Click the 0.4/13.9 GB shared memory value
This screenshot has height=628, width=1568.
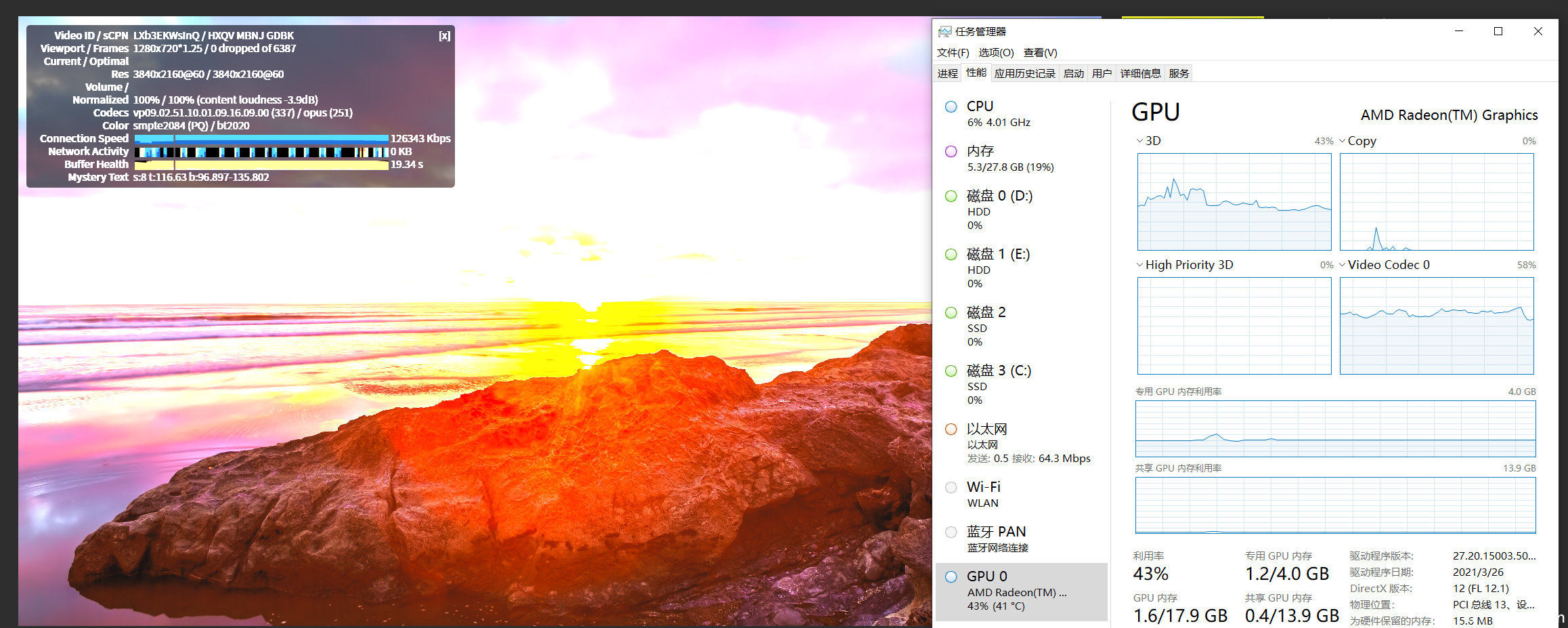click(x=1292, y=616)
